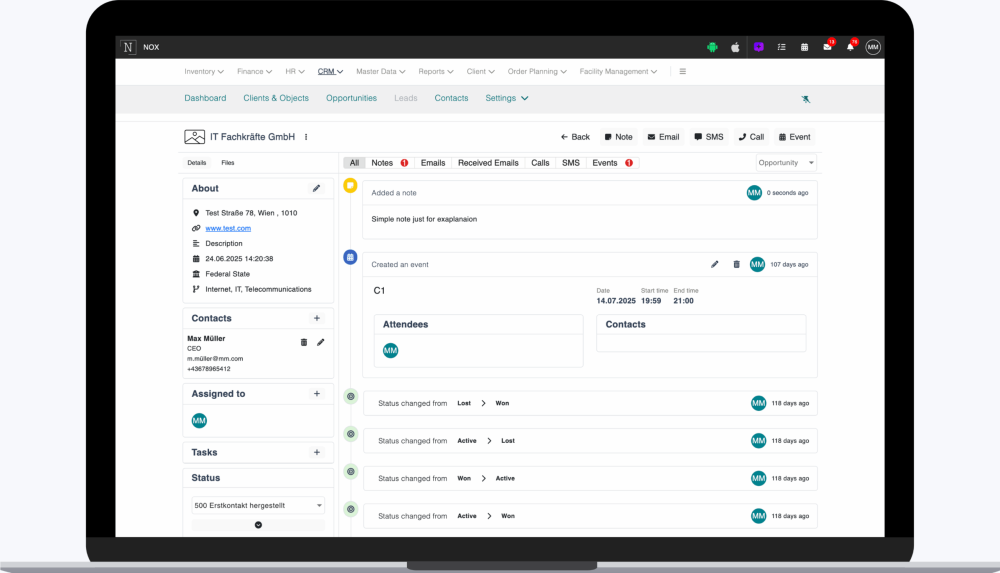The height and width of the screenshot is (573, 1000).
Task: Add a new contact with plus icon
Action: point(317,318)
